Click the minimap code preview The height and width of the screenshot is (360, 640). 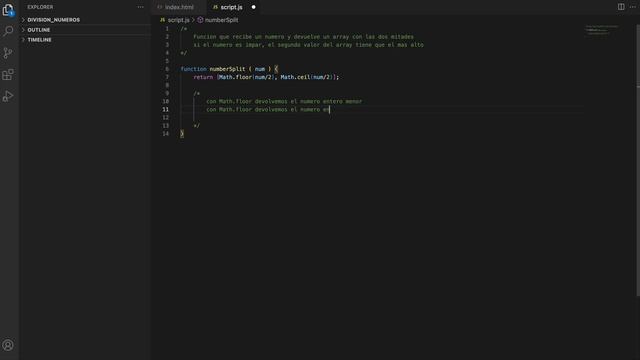click(x=602, y=30)
